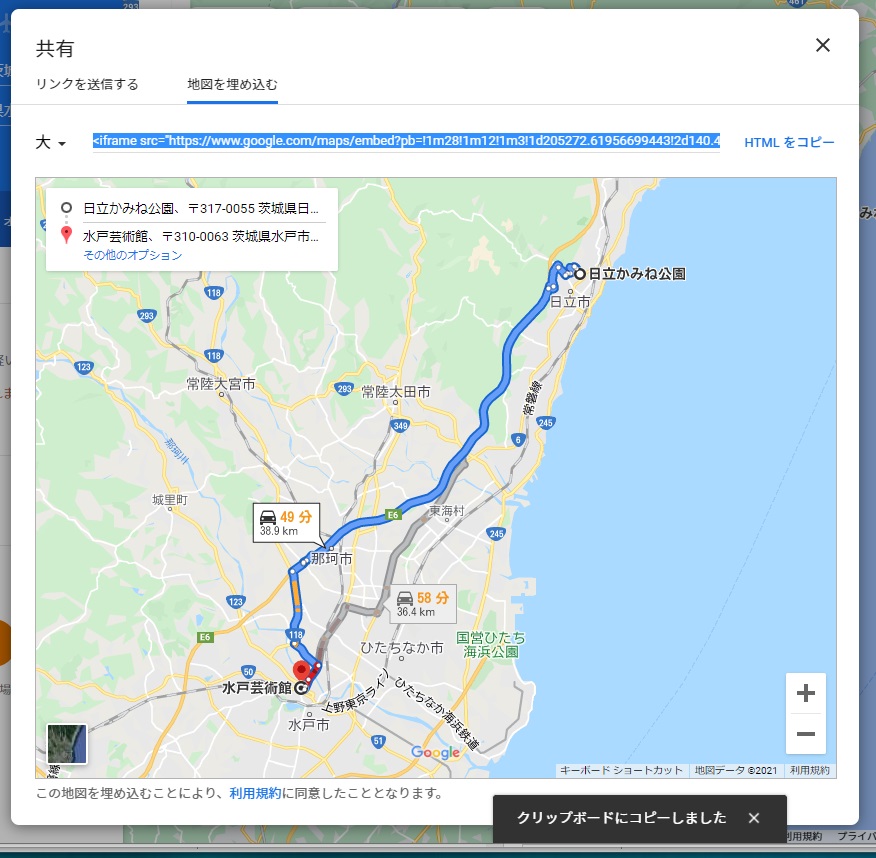
Task: Open その他のオプション link in map card
Action: coord(132,255)
